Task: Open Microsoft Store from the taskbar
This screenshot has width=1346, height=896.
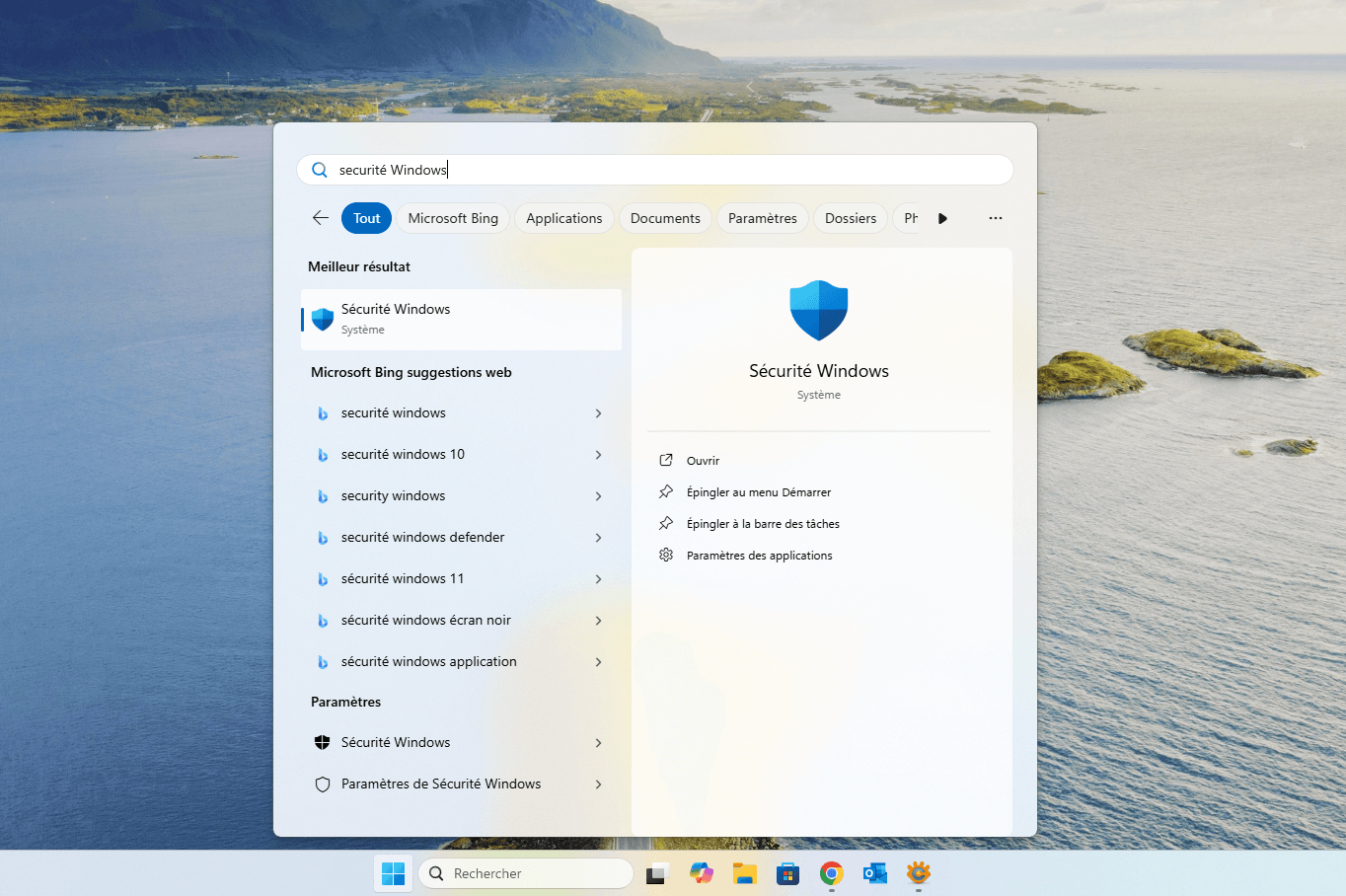Action: pos(787,873)
